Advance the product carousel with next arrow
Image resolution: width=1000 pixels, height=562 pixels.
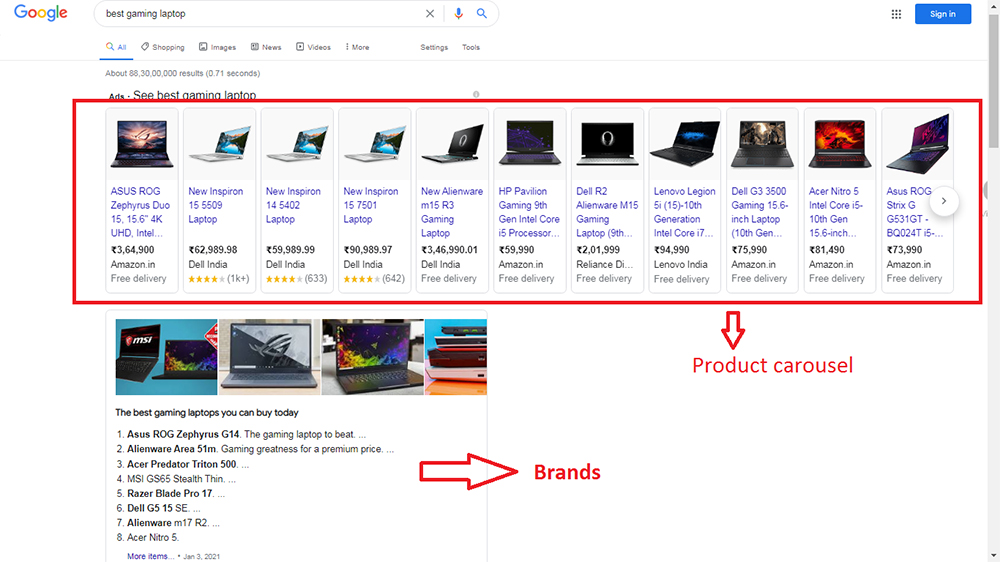[944, 201]
